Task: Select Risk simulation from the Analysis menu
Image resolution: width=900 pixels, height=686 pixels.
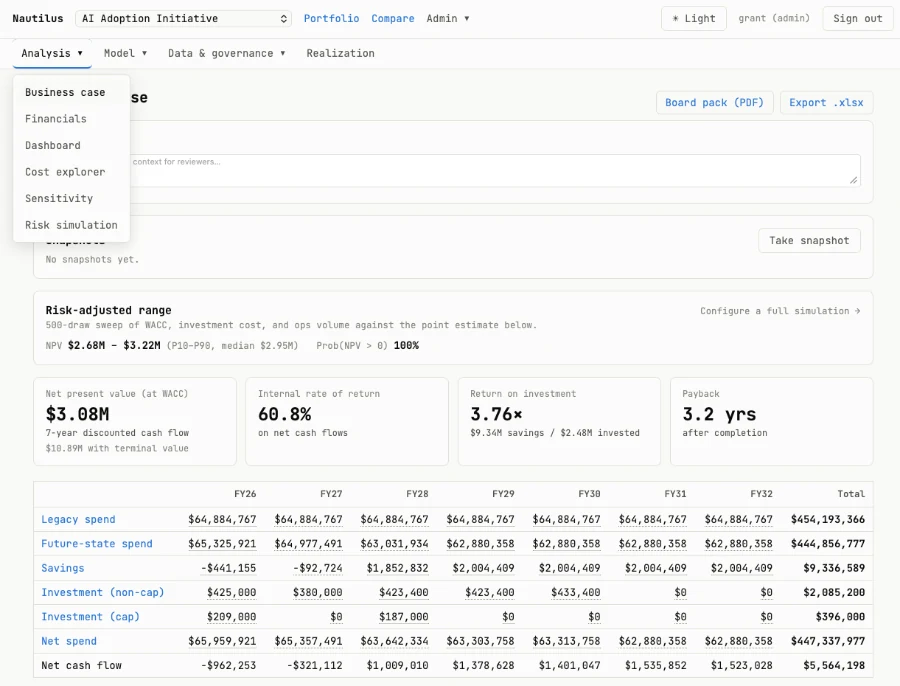Action: point(71,225)
